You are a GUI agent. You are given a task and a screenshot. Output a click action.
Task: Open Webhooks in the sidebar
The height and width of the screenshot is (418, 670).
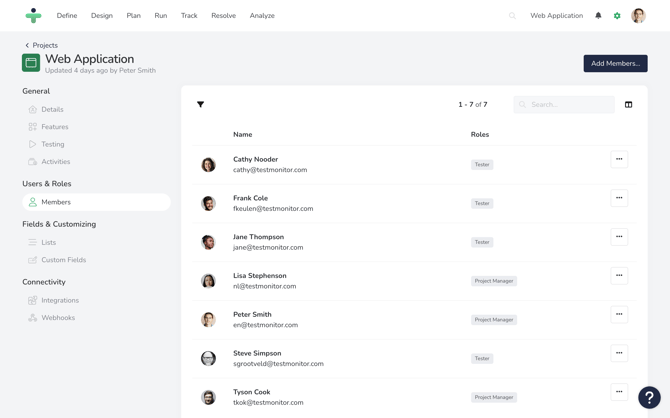pos(58,318)
